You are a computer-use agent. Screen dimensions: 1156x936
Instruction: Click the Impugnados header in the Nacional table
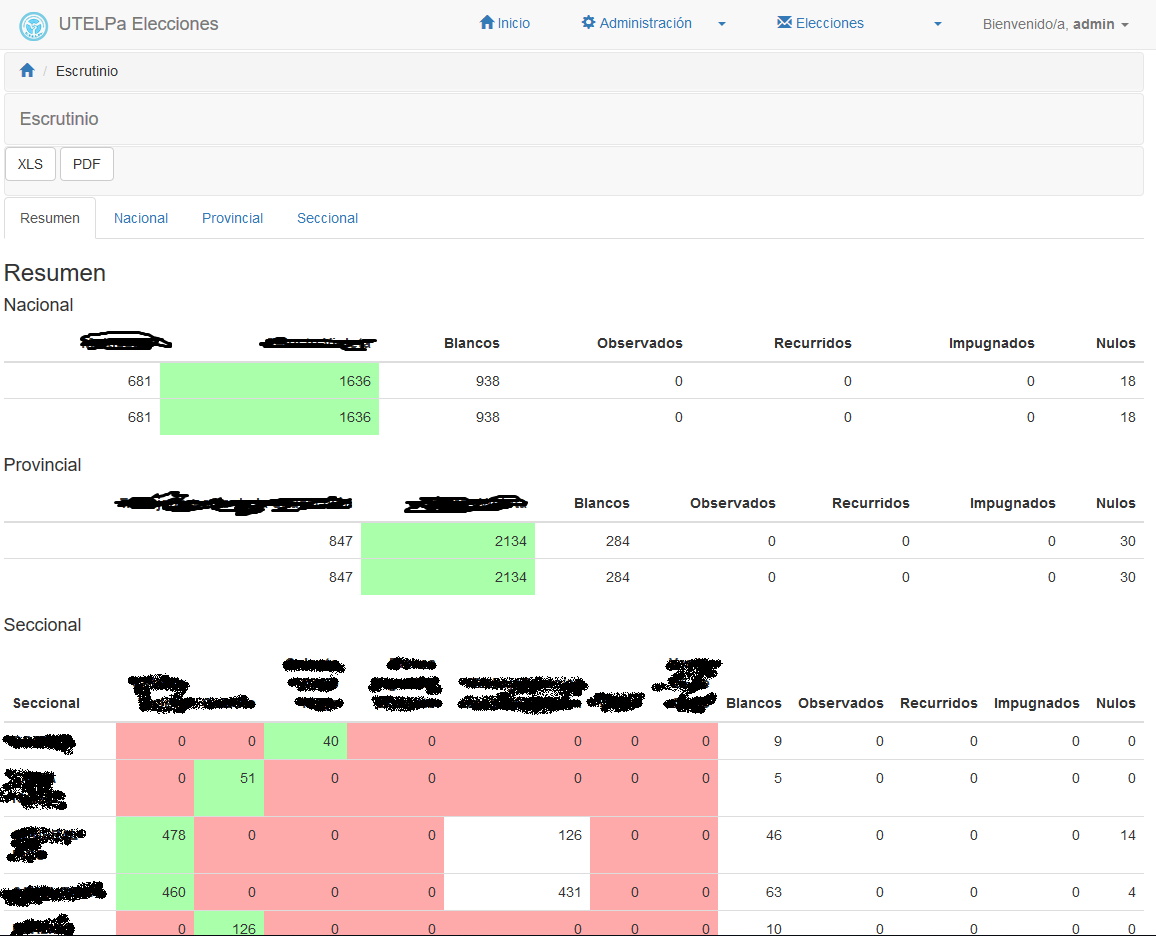pos(991,343)
